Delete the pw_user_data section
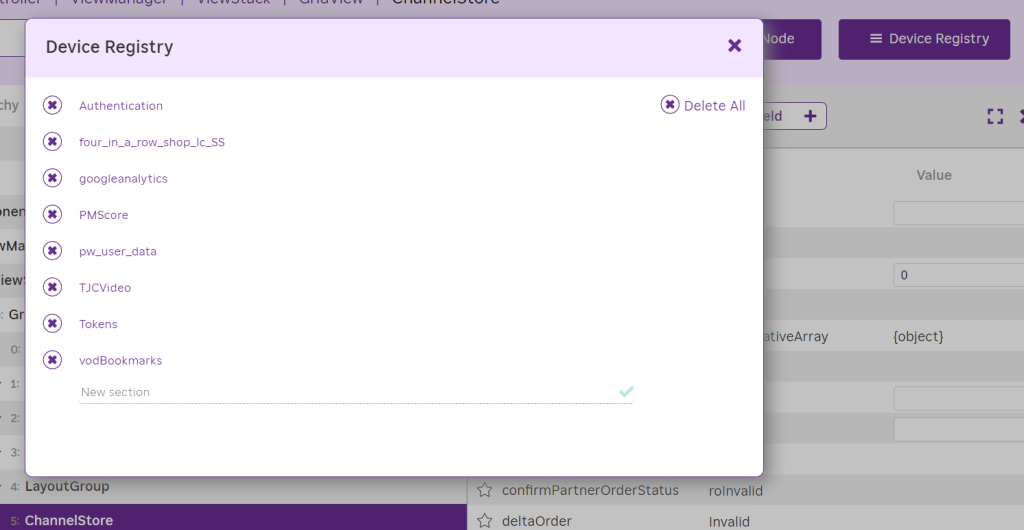This screenshot has width=1024, height=530. pyautogui.click(x=52, y=251)
